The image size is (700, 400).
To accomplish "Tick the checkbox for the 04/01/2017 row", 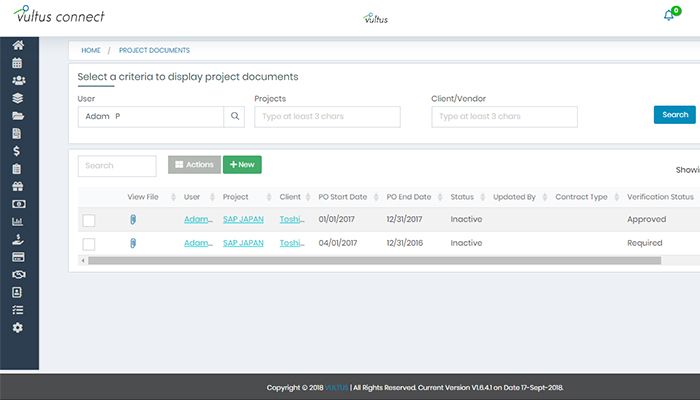I will (x=89, y=244).
